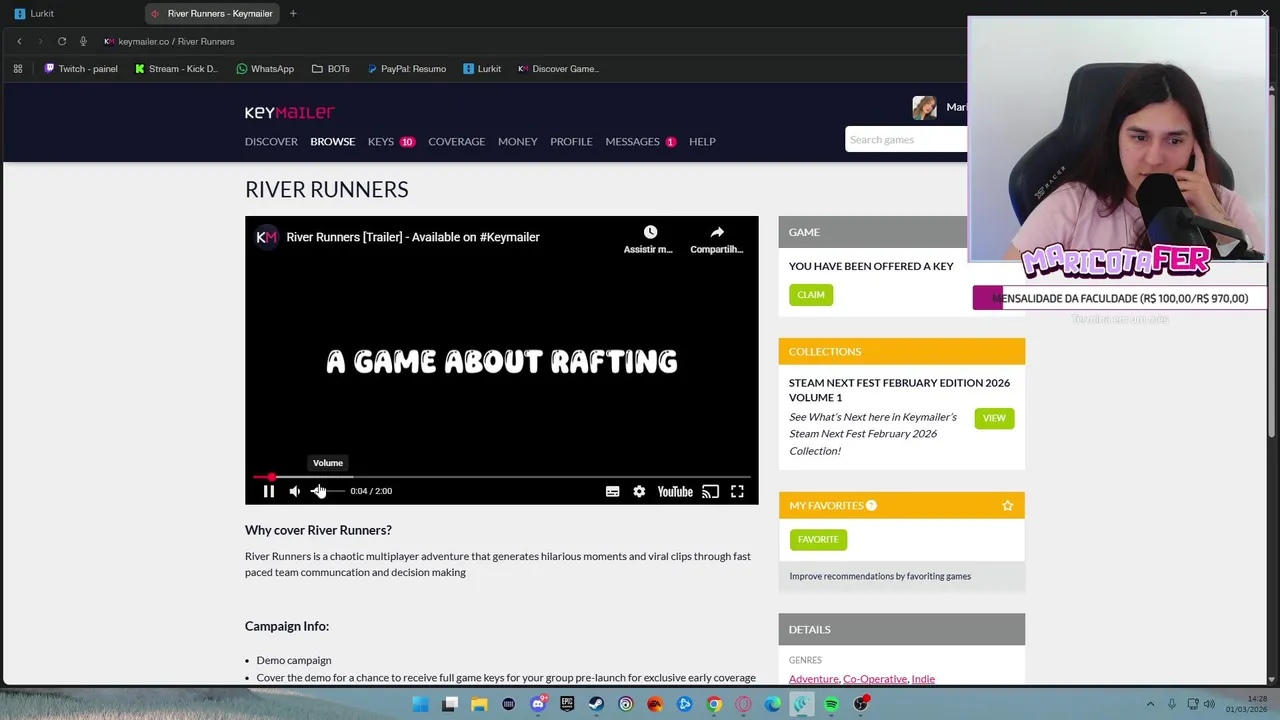This screenshot has width=1280, height=720.
Task: Open Twitch - painel bookmark
Action: point(81,69)
